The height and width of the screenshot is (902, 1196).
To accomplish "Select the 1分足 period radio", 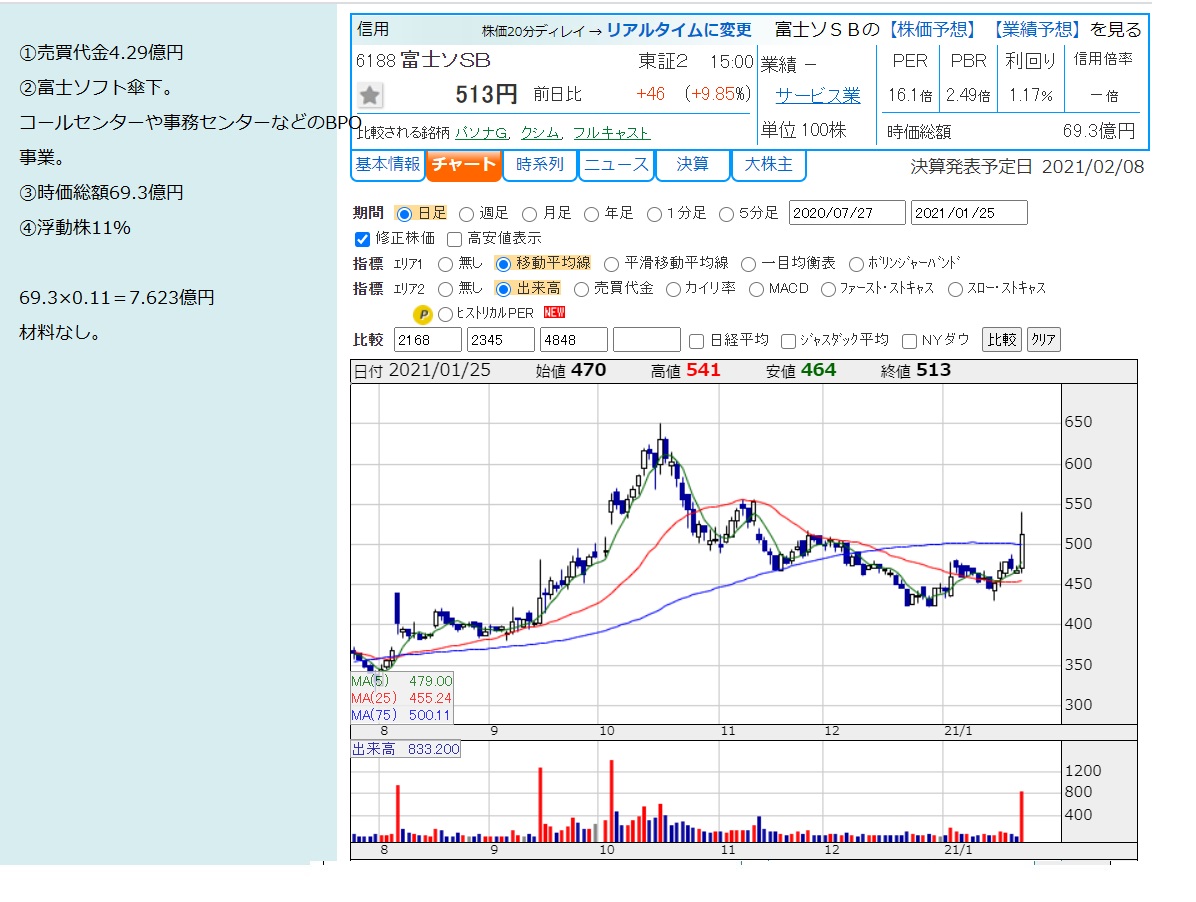I will [654, 214].
